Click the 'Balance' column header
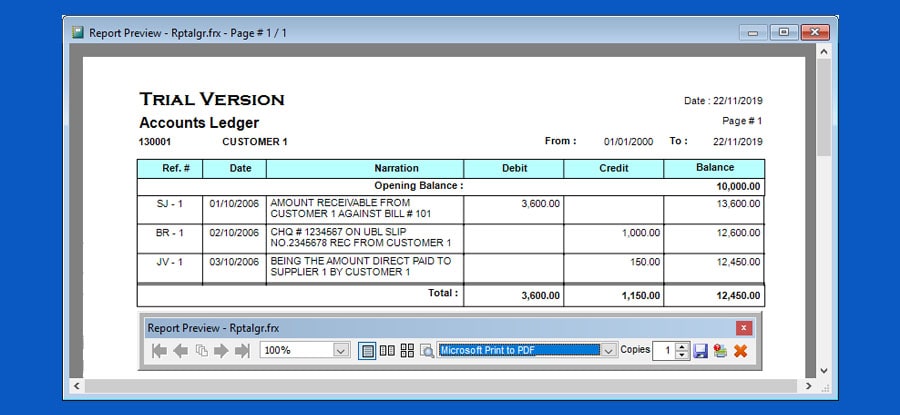The height and width of the screenshot is (415, 900). (714, 168)
